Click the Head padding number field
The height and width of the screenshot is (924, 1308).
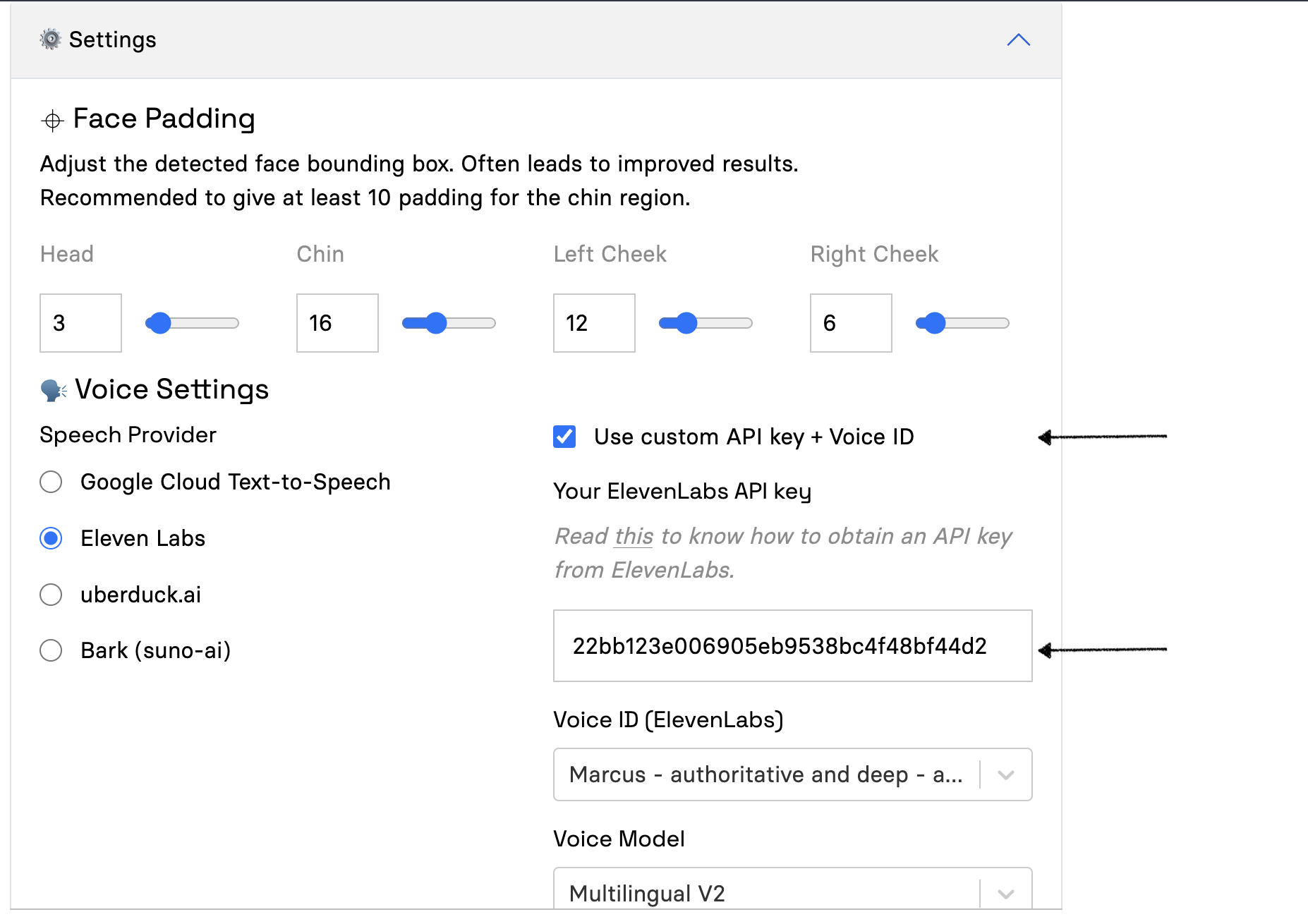pyautogui.click(x=80, y=323)
